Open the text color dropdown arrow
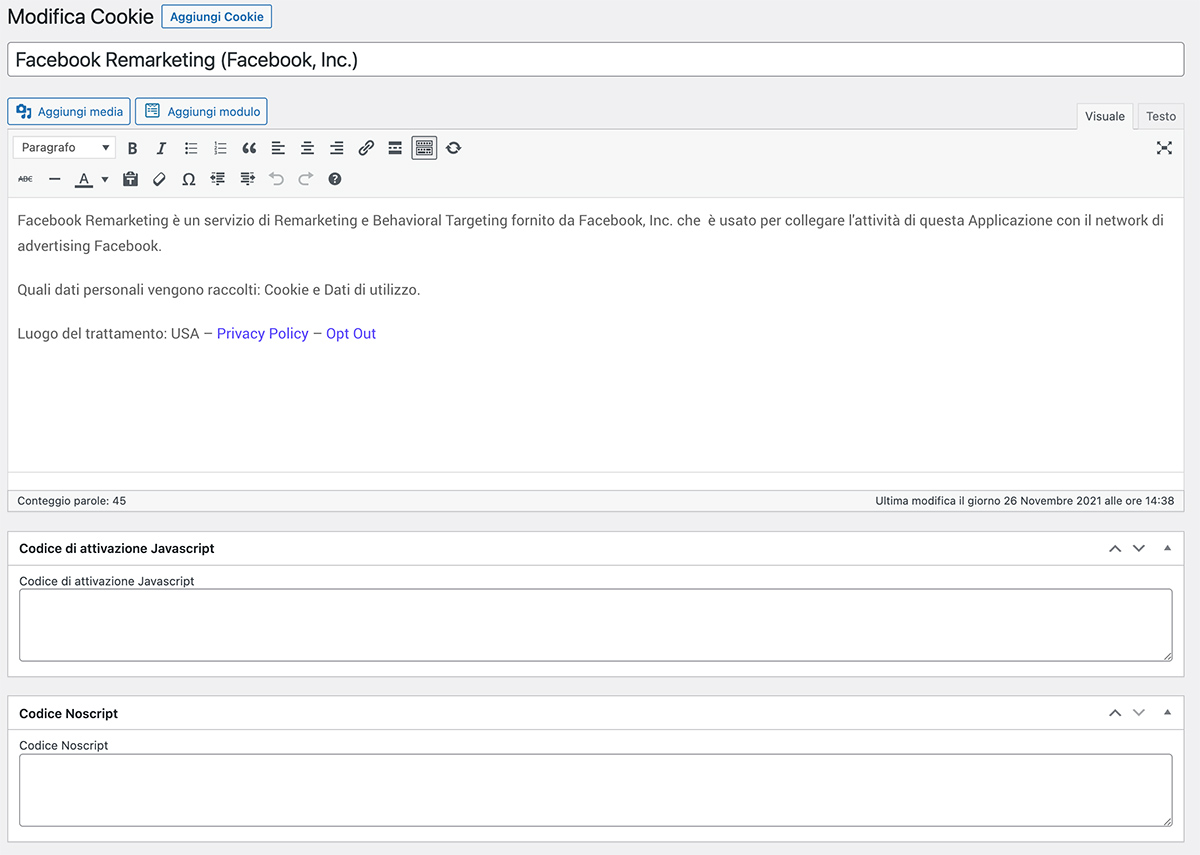 pyautogui.click(x=105, y=179)
